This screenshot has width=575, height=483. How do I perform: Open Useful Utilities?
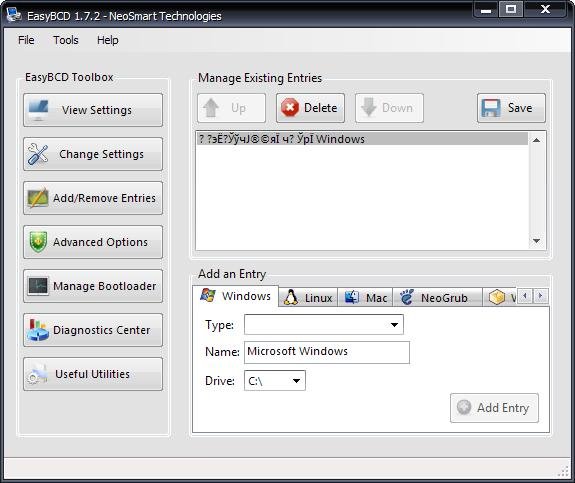(93, 374)
